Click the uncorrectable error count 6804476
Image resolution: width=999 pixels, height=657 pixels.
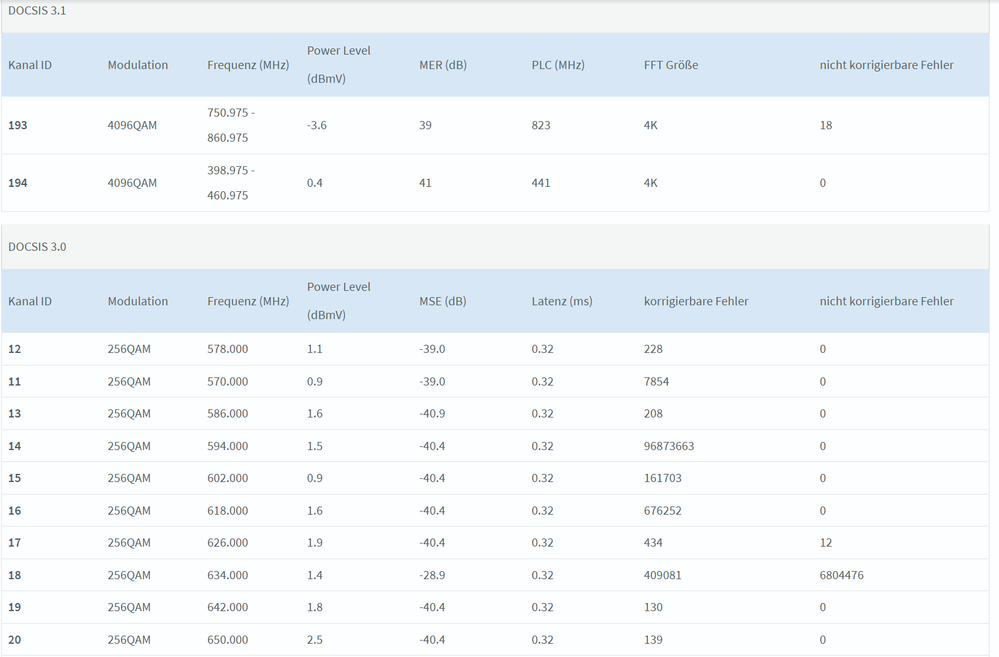click(x=842, y=575)
